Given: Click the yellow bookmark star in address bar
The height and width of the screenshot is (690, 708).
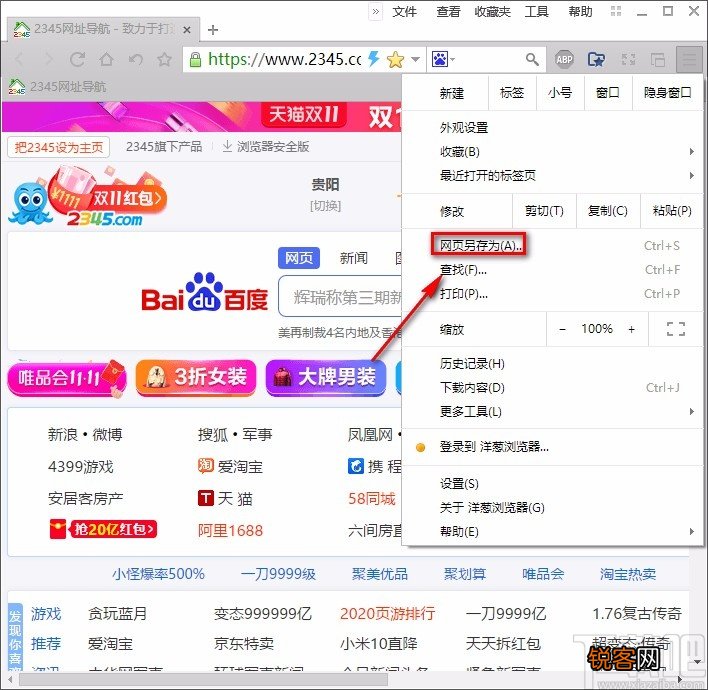Looking at the screenshot, I should click(396, 59).
